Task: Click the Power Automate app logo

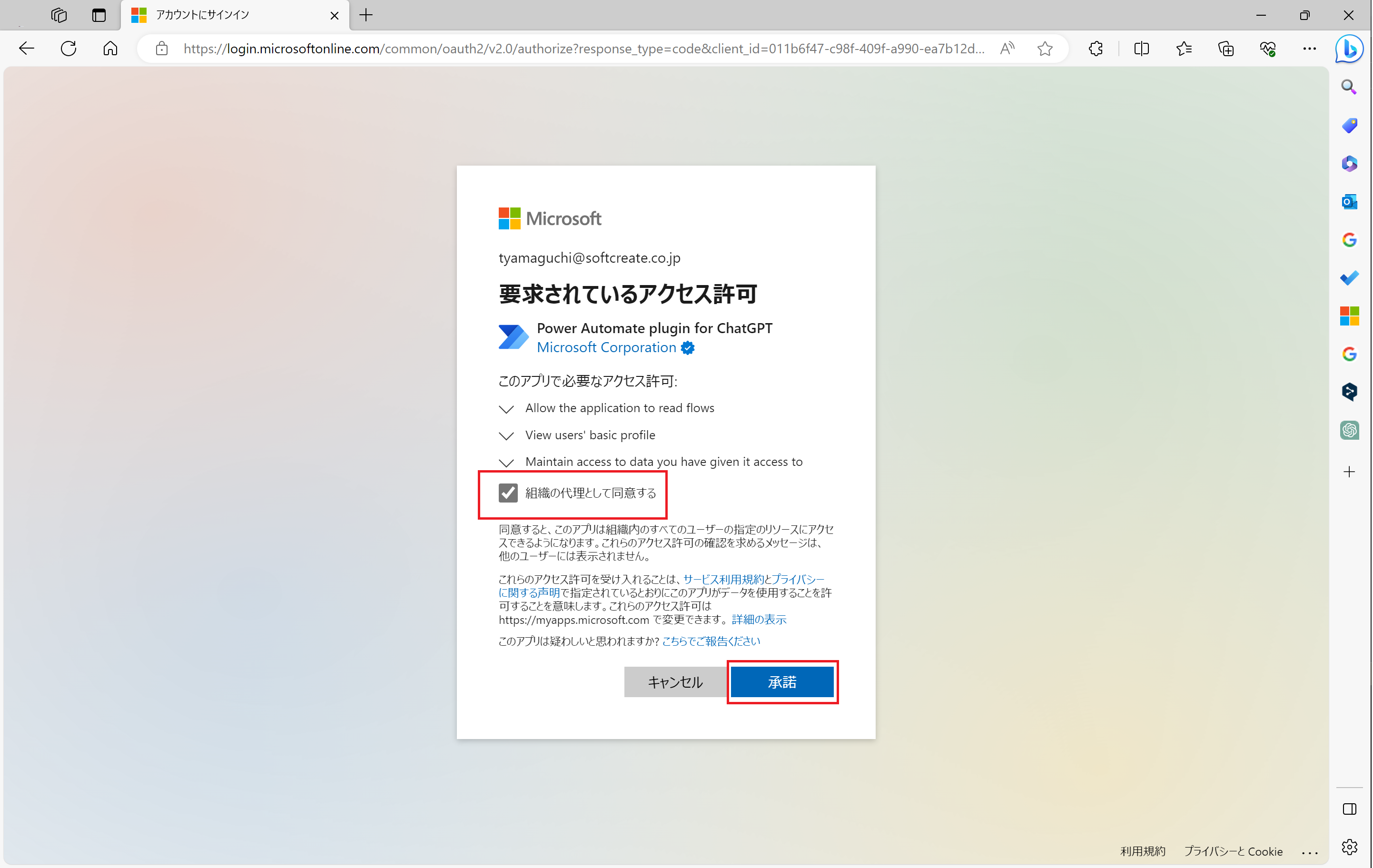Action: click(x=513, y=336)
